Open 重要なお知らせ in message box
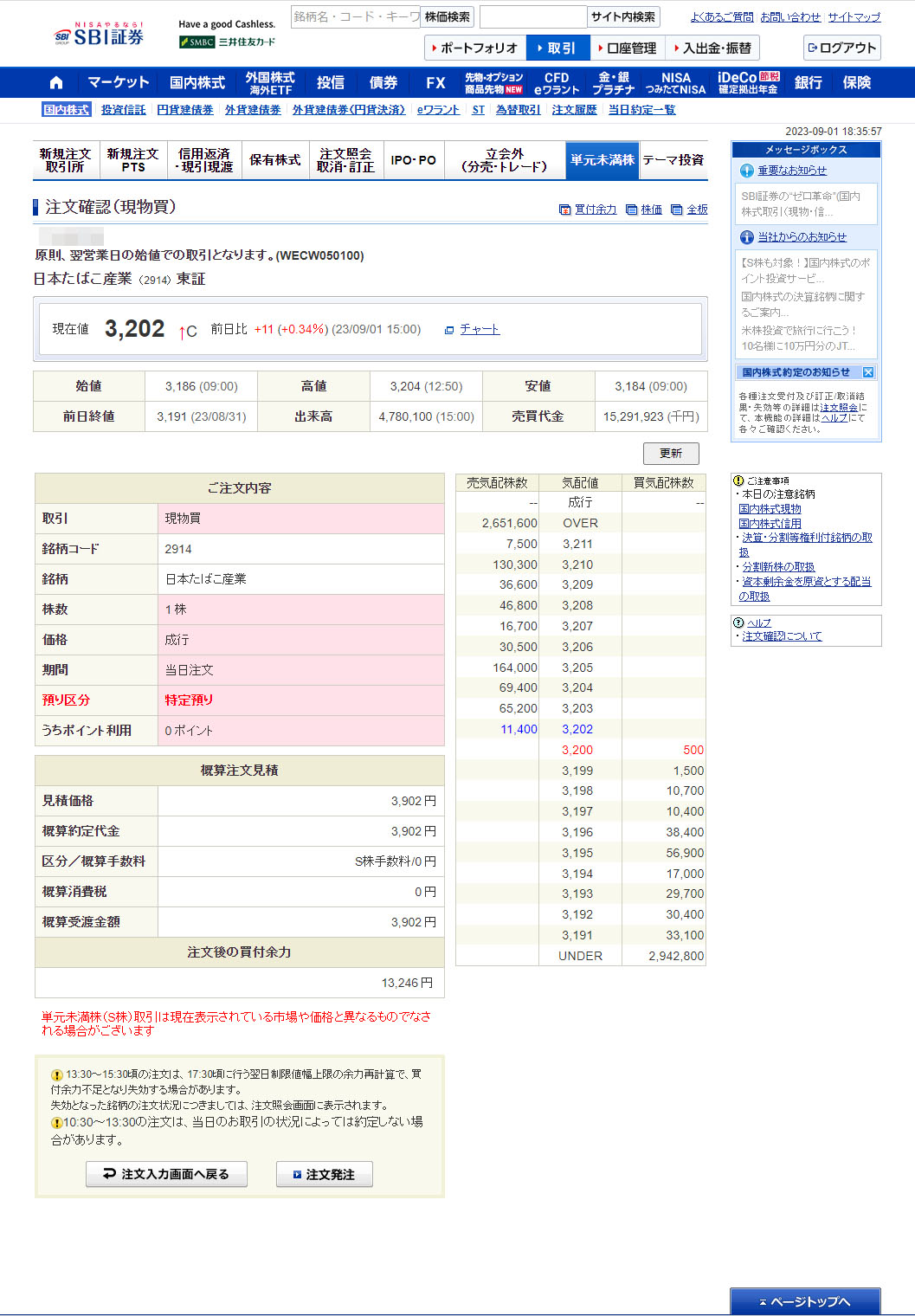915x1316 pixels. tap(791, 171)
